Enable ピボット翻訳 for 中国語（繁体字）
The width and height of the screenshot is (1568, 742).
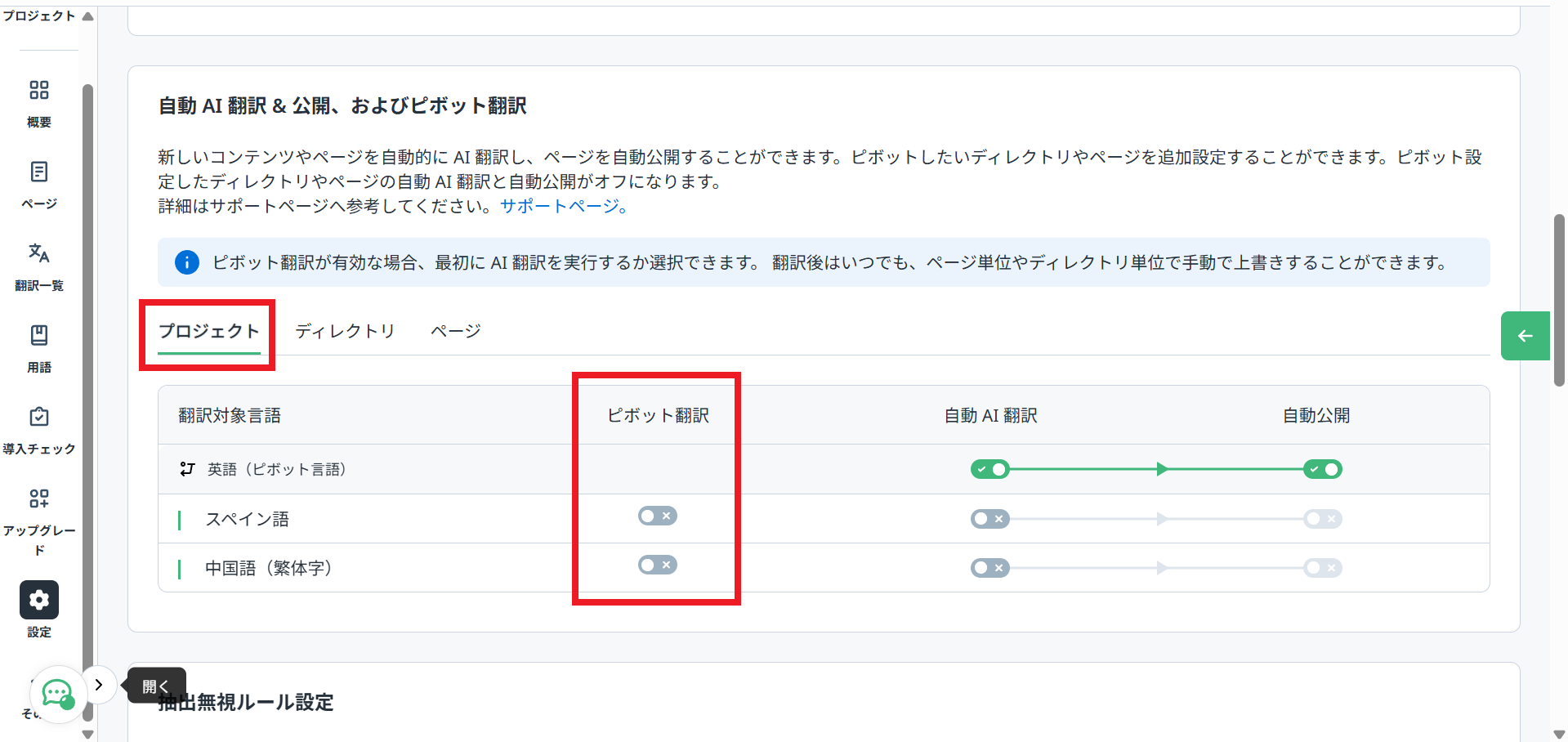(657, 565)
